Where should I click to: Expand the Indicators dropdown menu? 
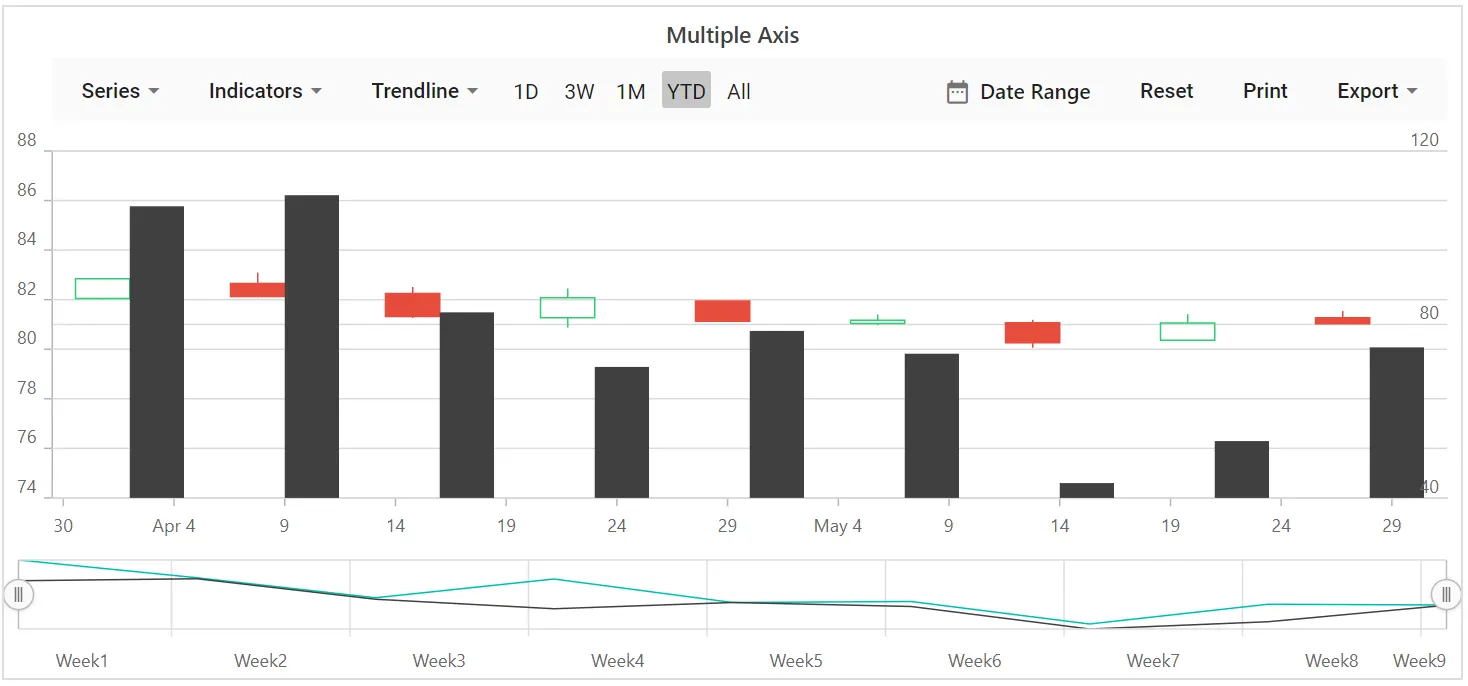pos(265,91)
